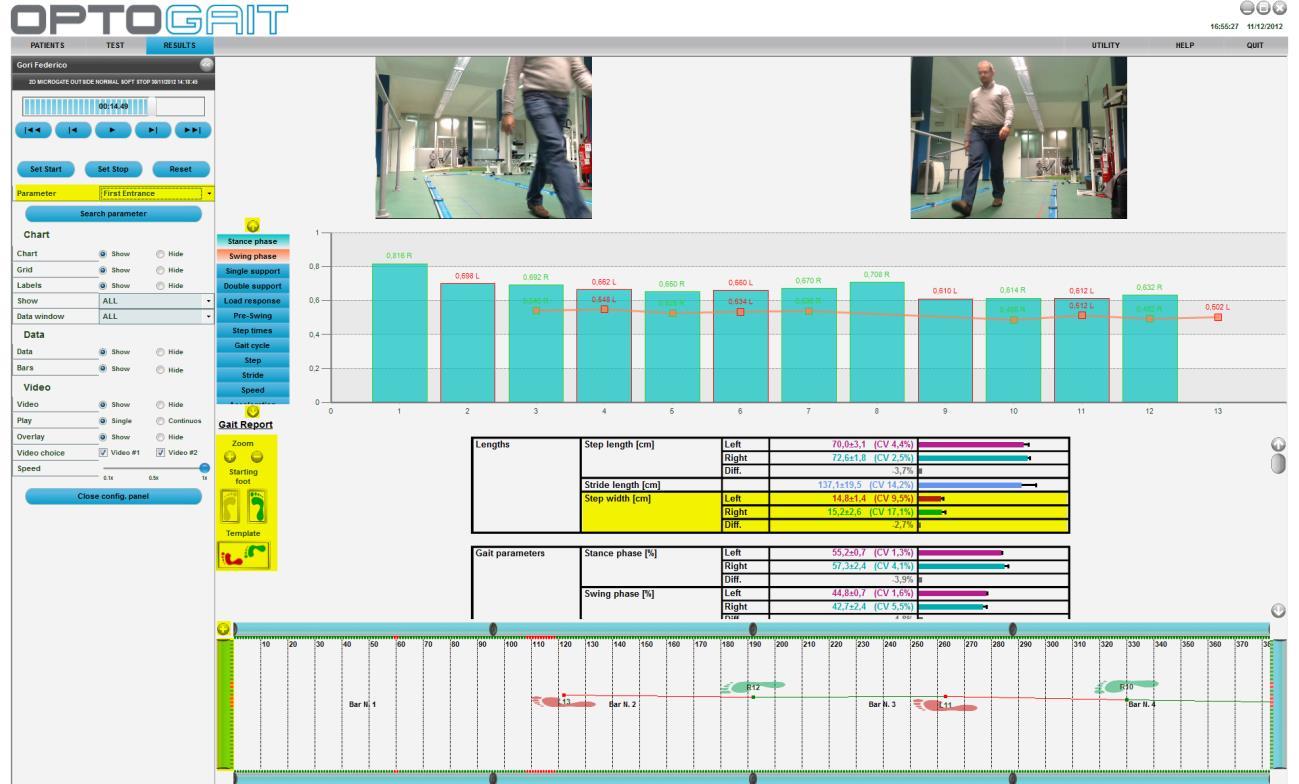Open the UTILITY menu
The height and width of the screenshot is (784, 1299).
click(1105, 45)
